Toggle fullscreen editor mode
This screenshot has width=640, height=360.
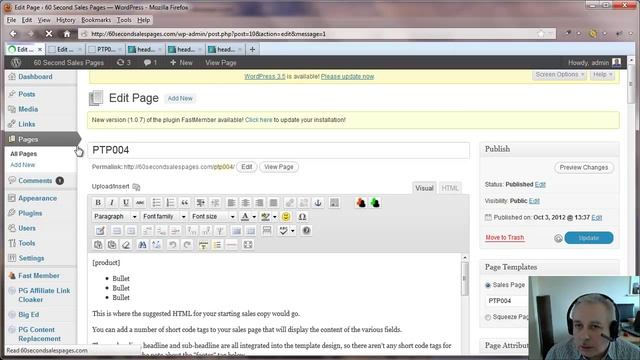[248, 245]
